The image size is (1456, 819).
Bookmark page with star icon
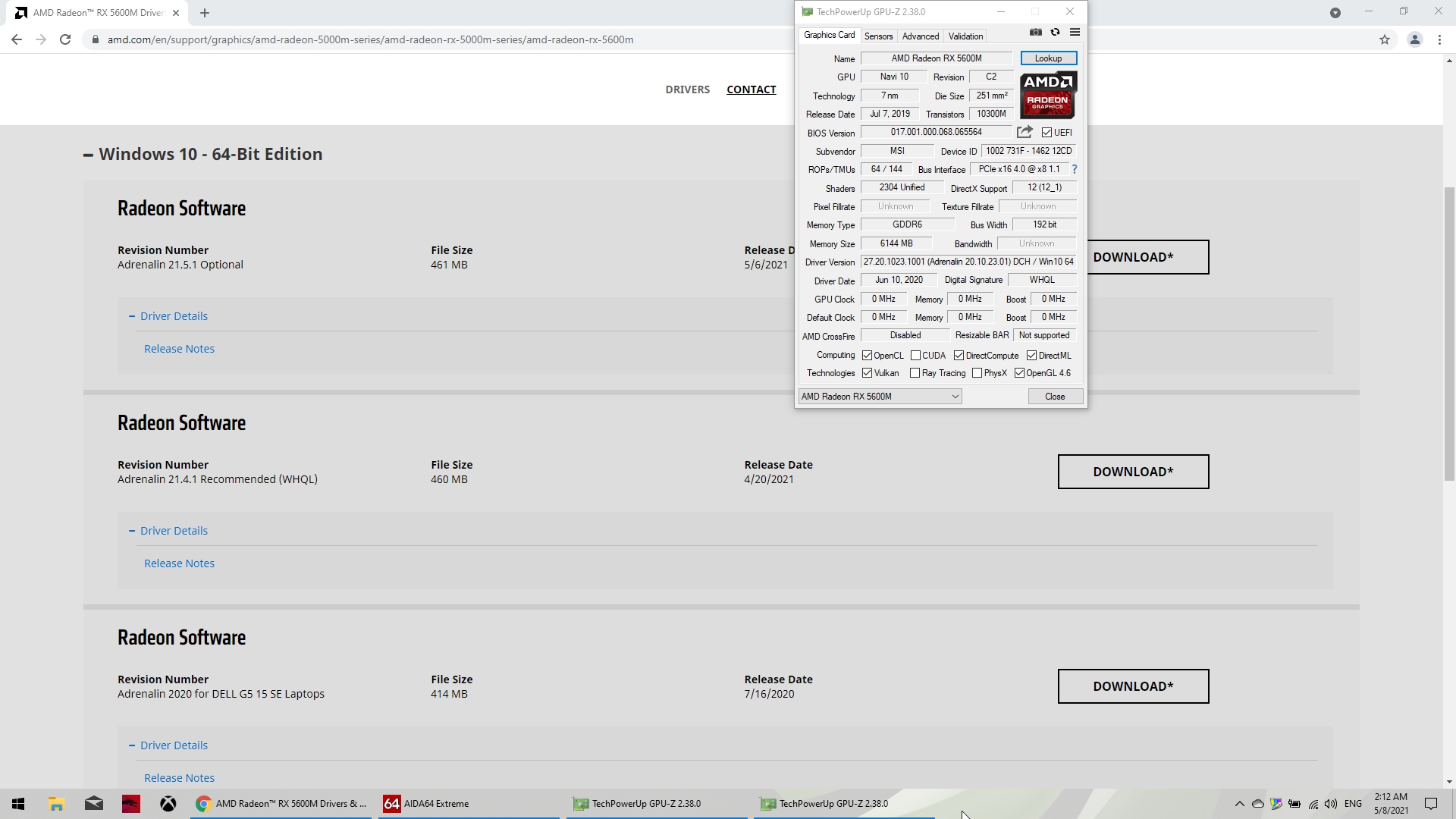(1385, 39)
